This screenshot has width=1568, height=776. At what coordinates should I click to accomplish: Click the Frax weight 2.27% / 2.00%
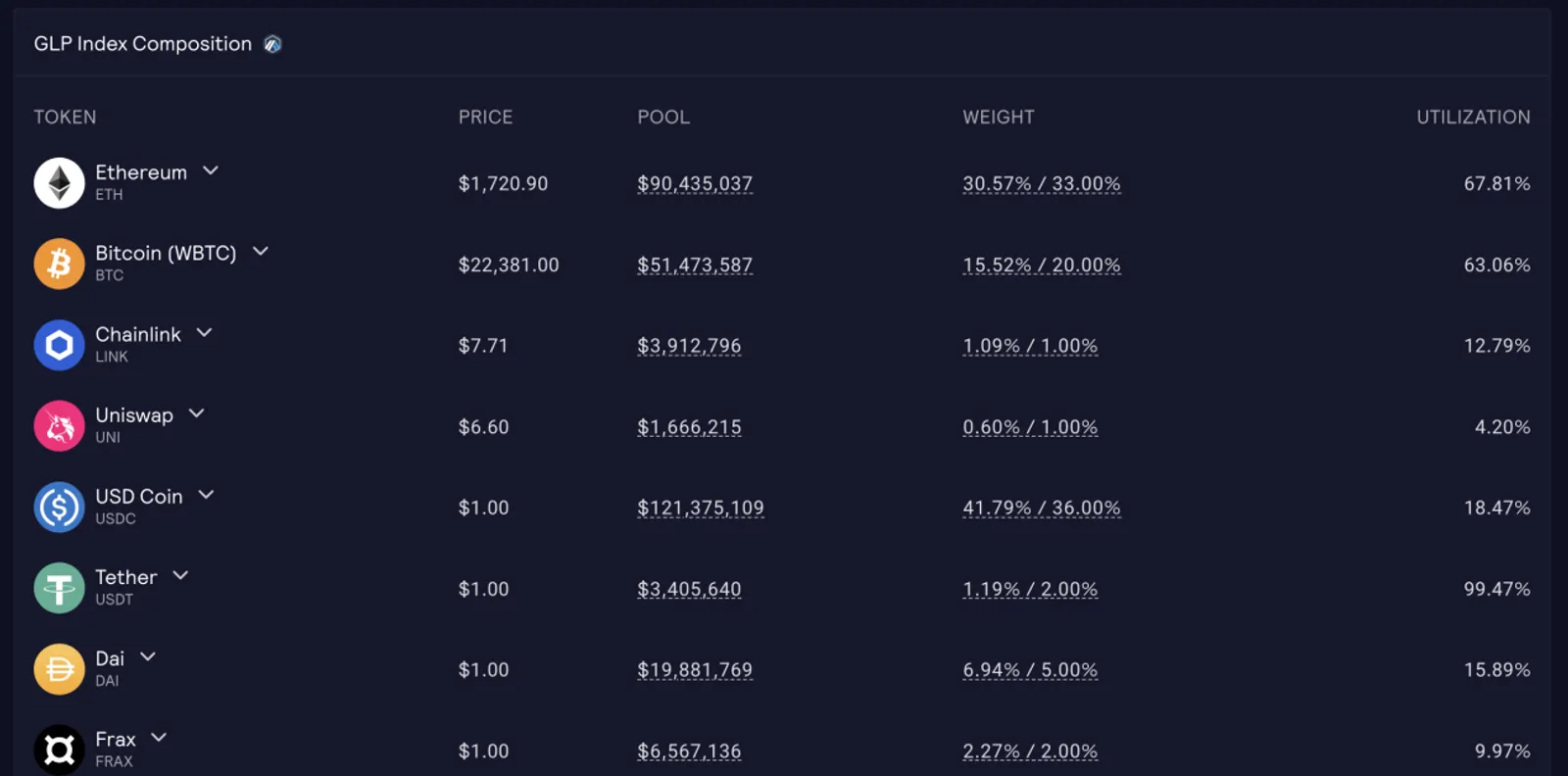click(1030, 752)
